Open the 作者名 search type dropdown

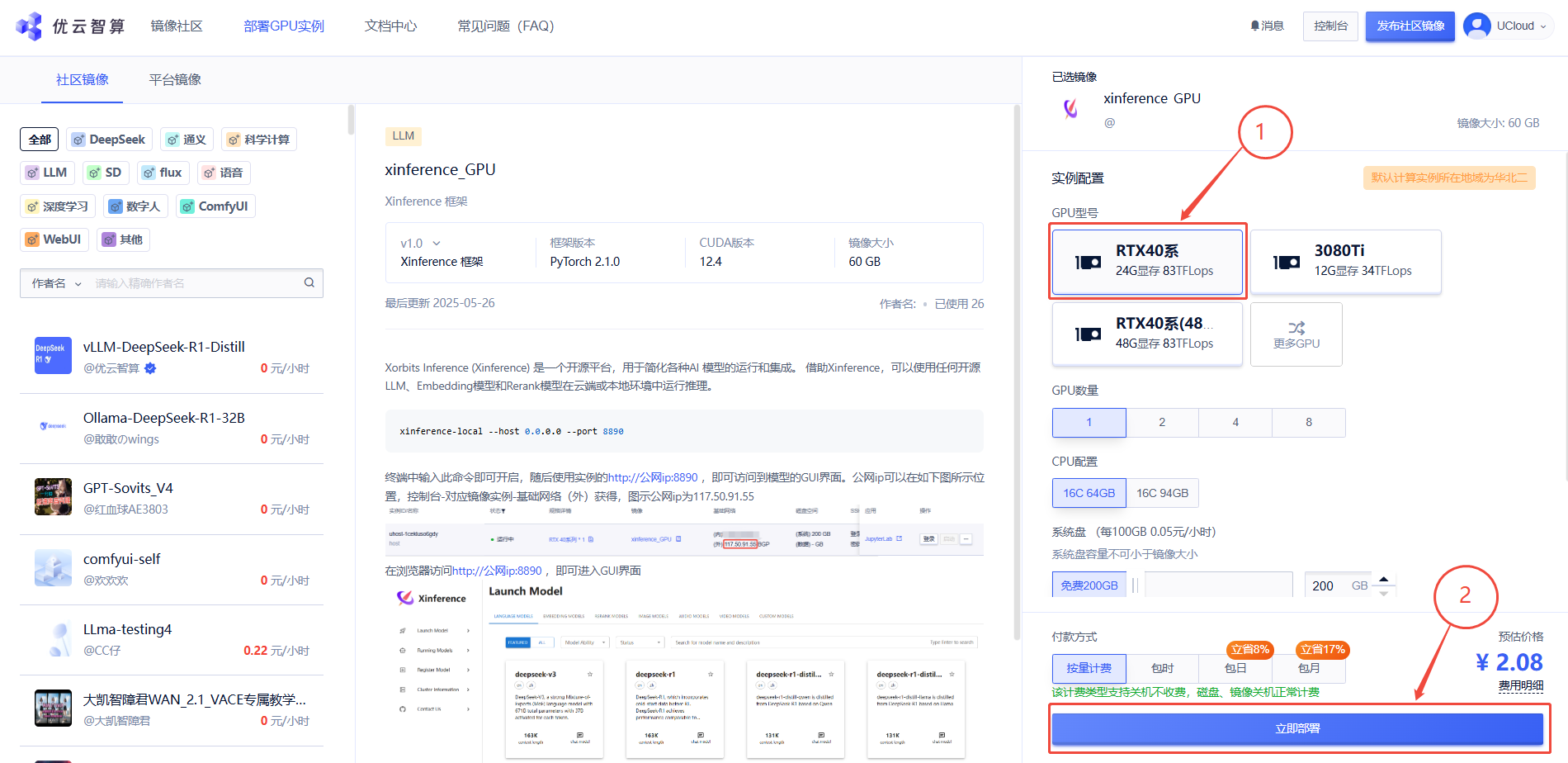[x=56, y=283]
